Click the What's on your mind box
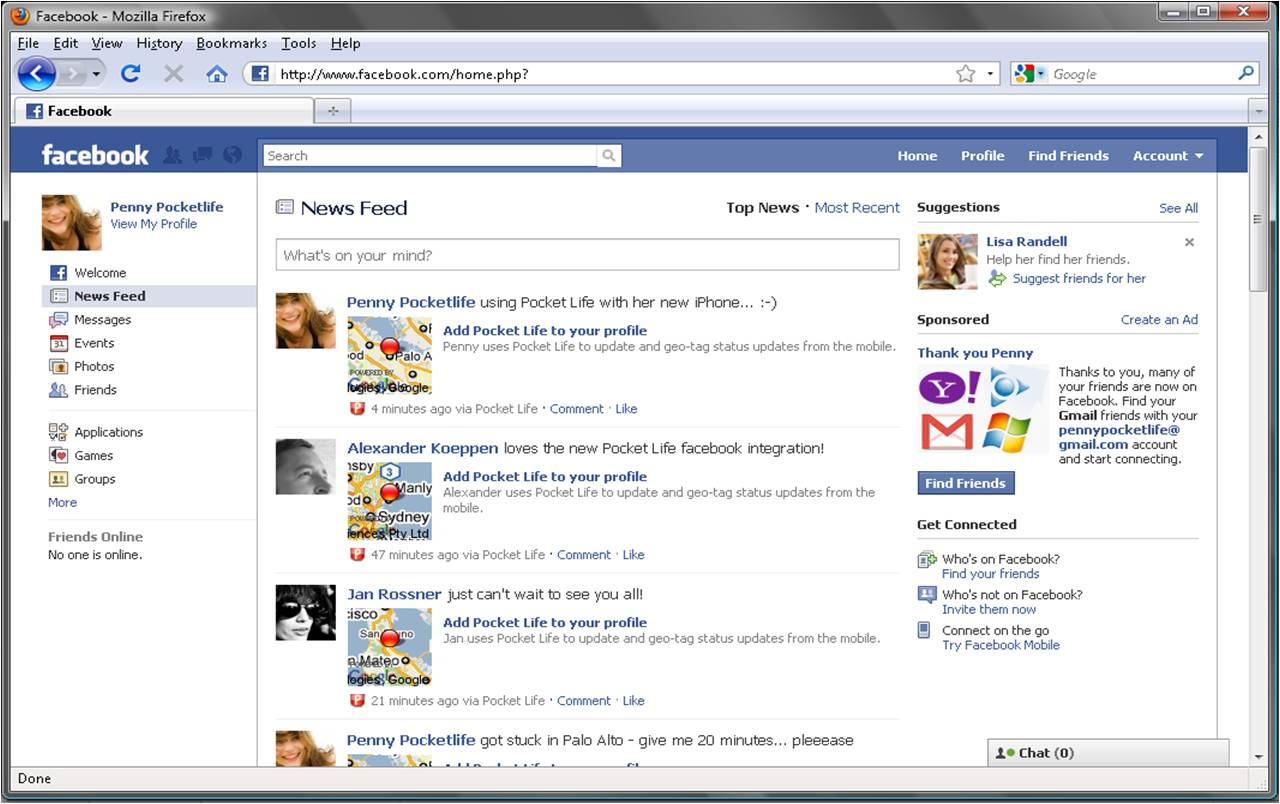Image resolution: width=1280 pixels, height=804 pixels. click(587, 255)
